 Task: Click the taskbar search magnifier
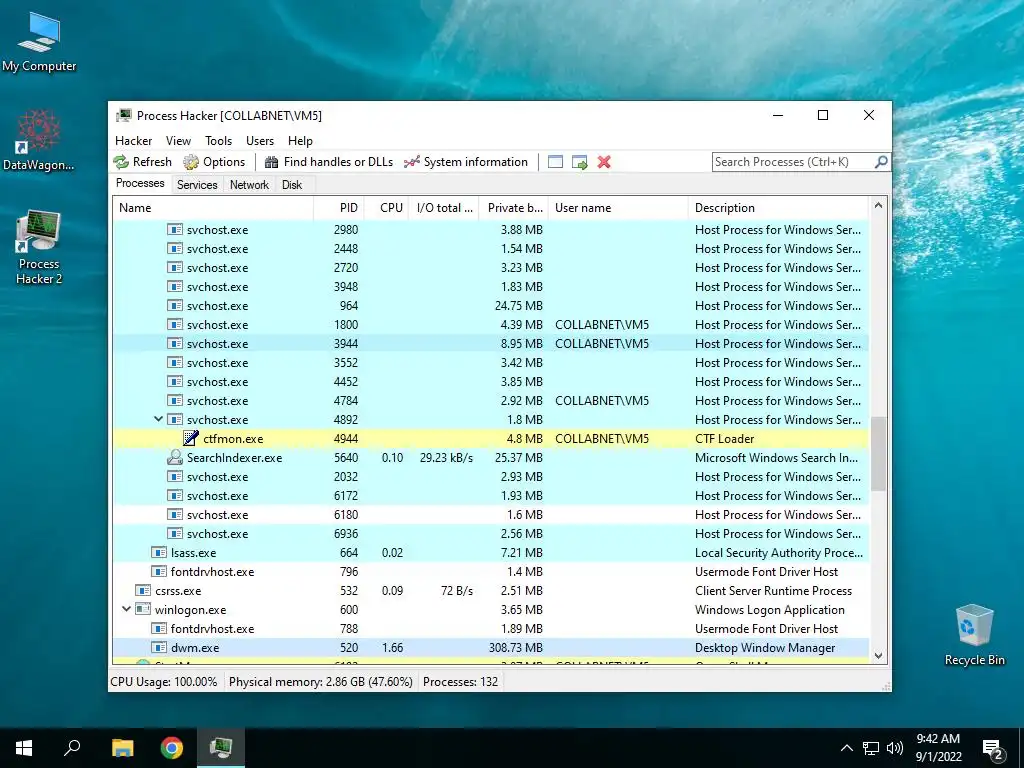click(x=72, y=748)
